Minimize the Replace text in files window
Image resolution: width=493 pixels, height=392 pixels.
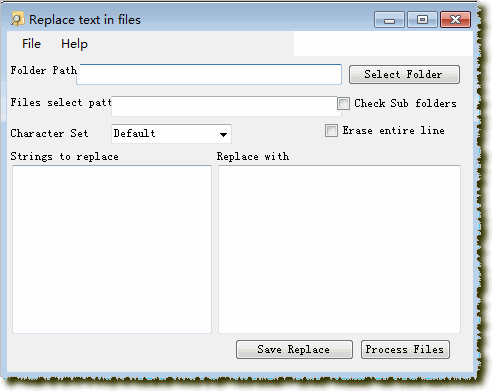pos(389,20)
